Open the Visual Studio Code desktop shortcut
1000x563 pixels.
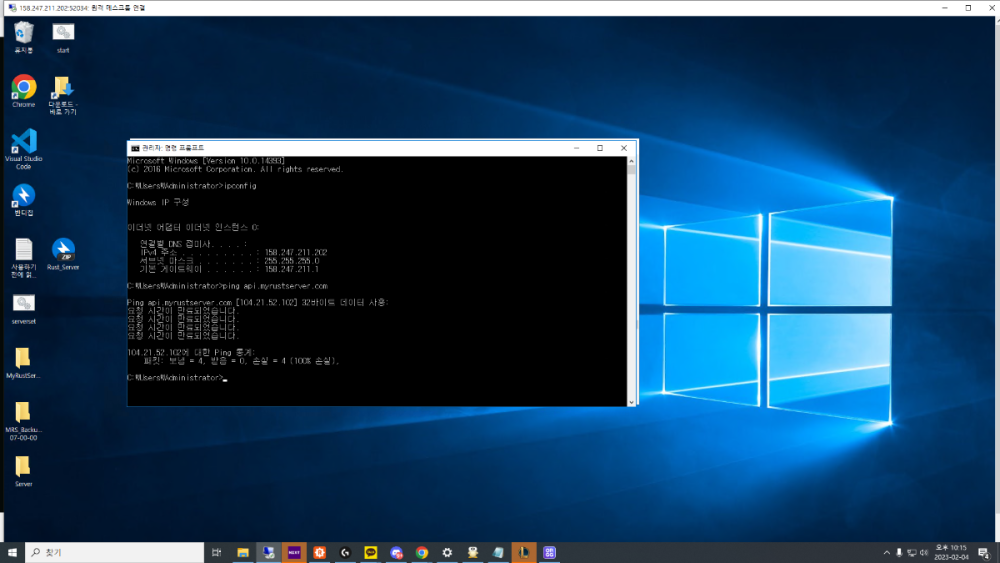23,142
